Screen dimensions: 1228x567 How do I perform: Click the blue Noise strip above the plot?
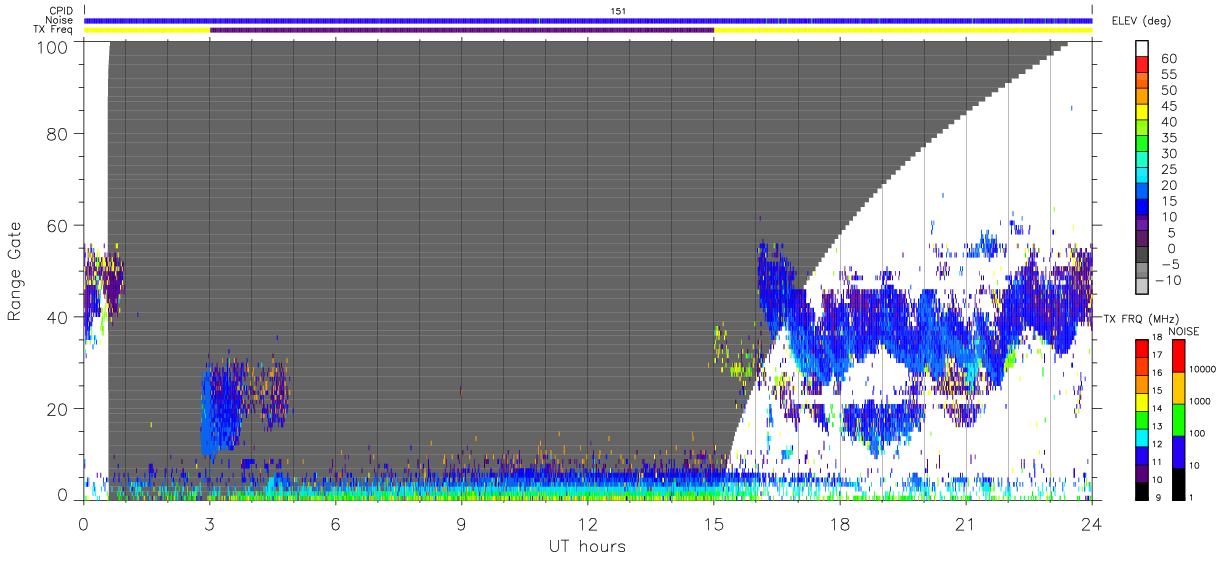[588, 20]
